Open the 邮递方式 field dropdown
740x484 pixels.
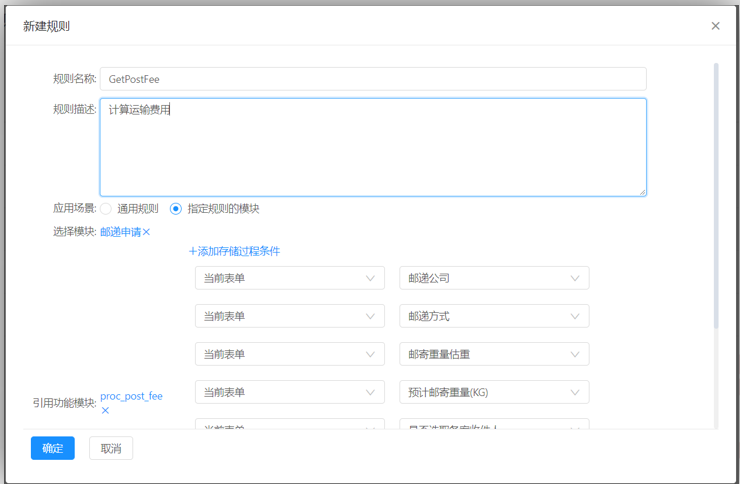[494, 316]
